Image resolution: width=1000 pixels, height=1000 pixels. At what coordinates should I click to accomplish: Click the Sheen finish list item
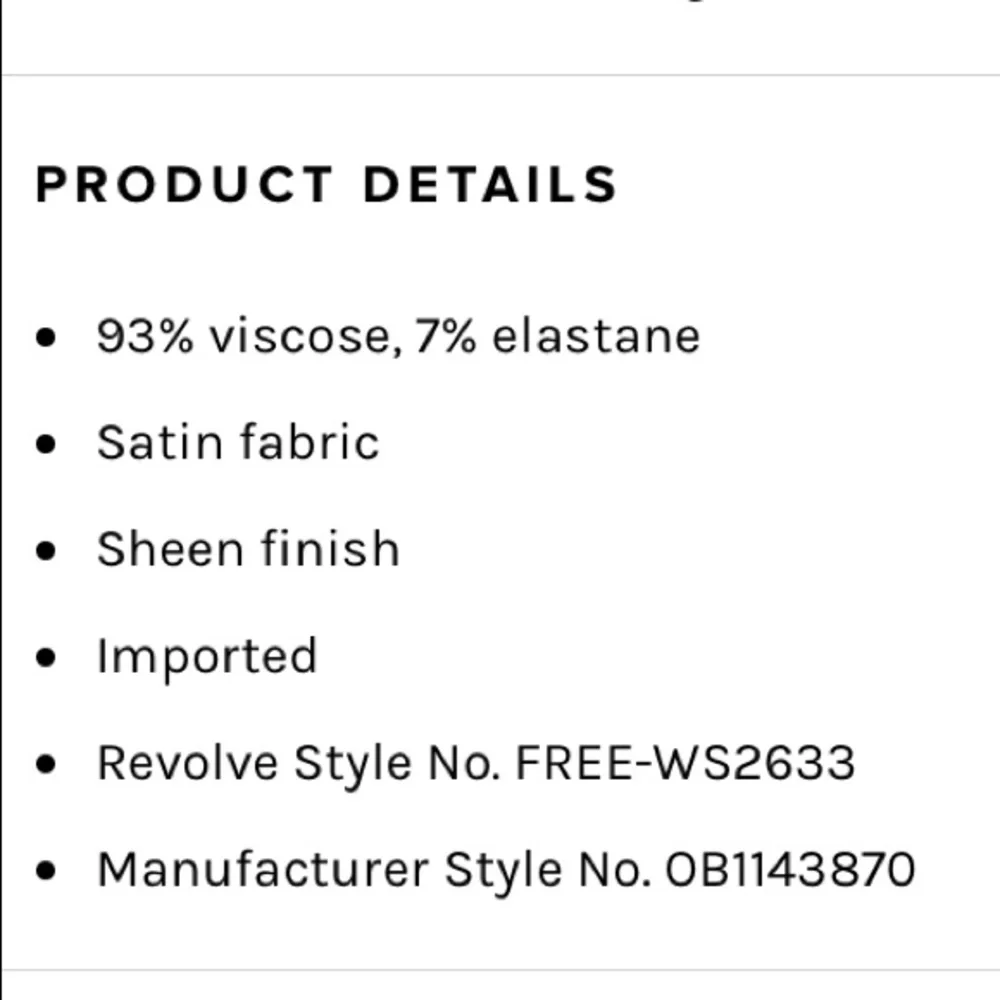click(x=248, y=548)
